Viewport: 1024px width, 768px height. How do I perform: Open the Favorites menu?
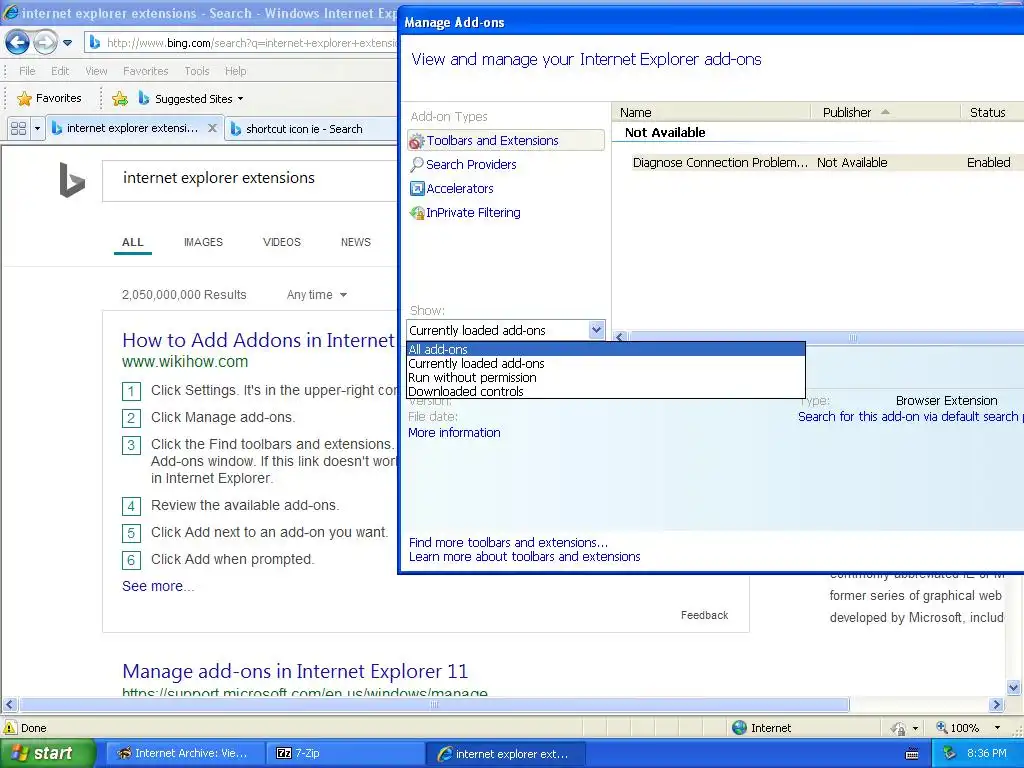(x=146, y=71)
